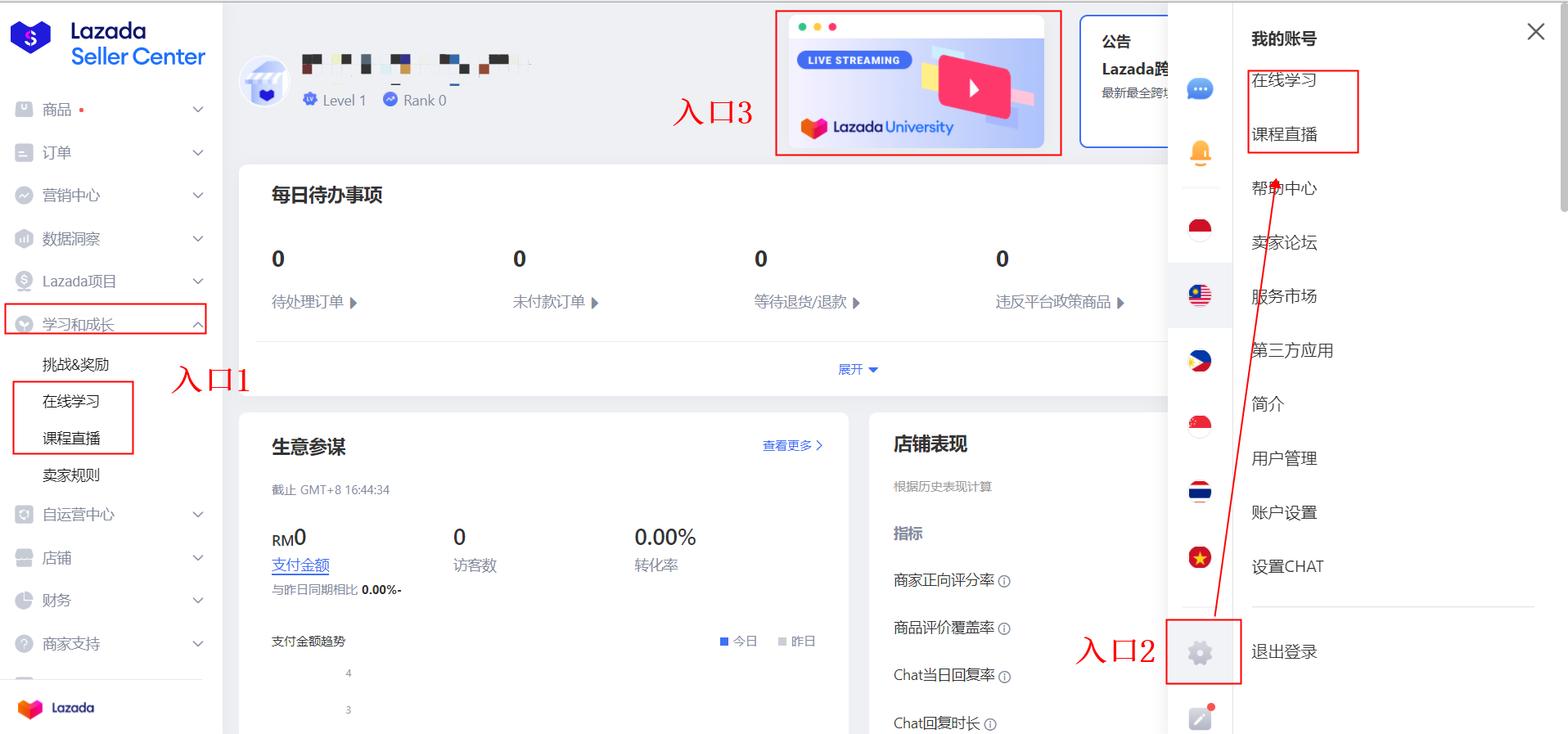1568x734 pixels.
Task: Click the 支付金额 link
Action: point(300,565)
